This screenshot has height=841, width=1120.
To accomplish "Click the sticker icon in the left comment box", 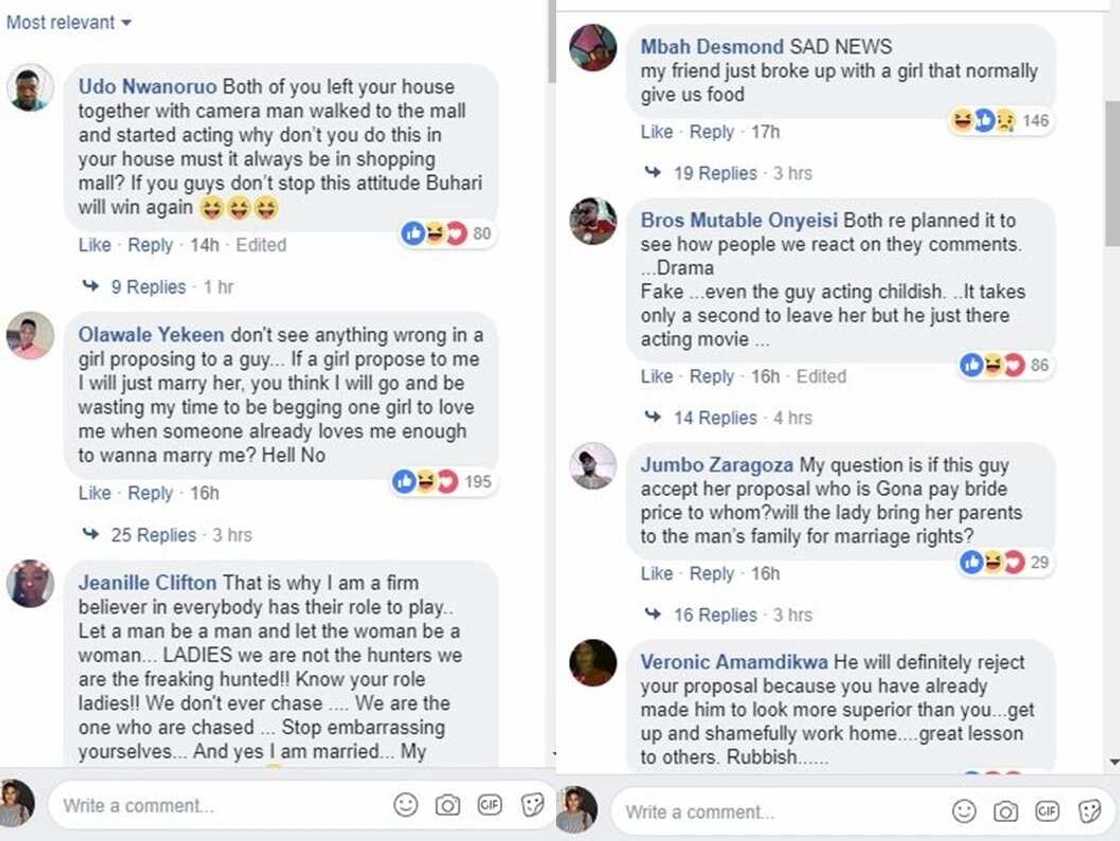I will (531, 805).
